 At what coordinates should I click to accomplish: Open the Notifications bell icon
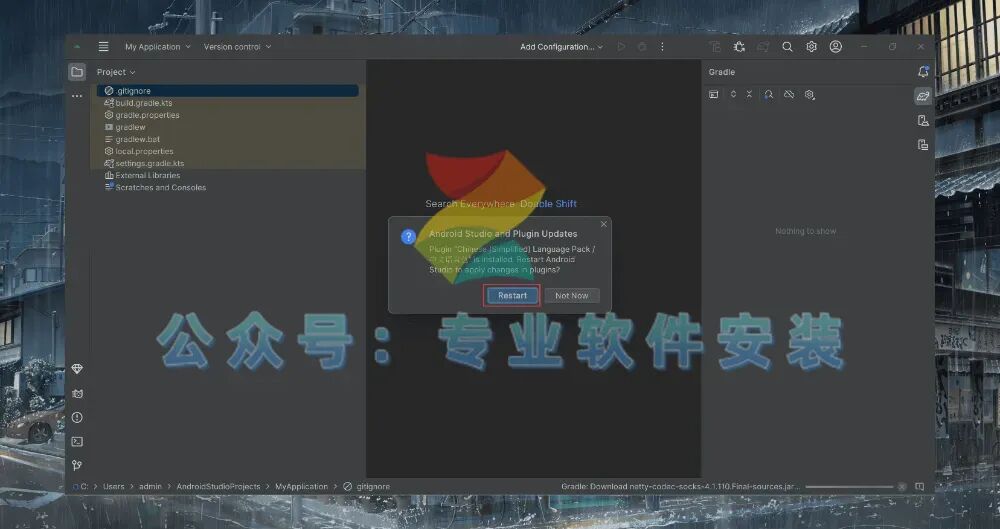[923, 71]
